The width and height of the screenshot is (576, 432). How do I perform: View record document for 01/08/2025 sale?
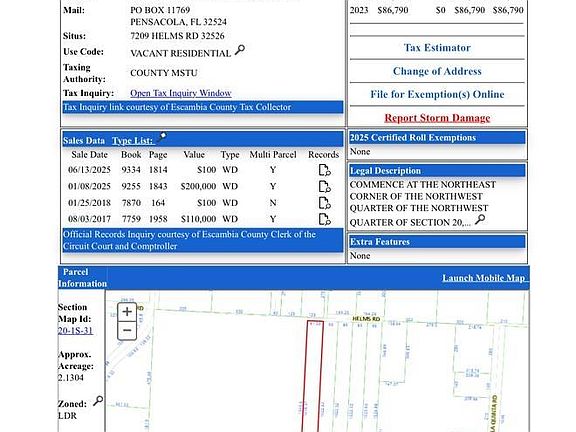[324, 187]
